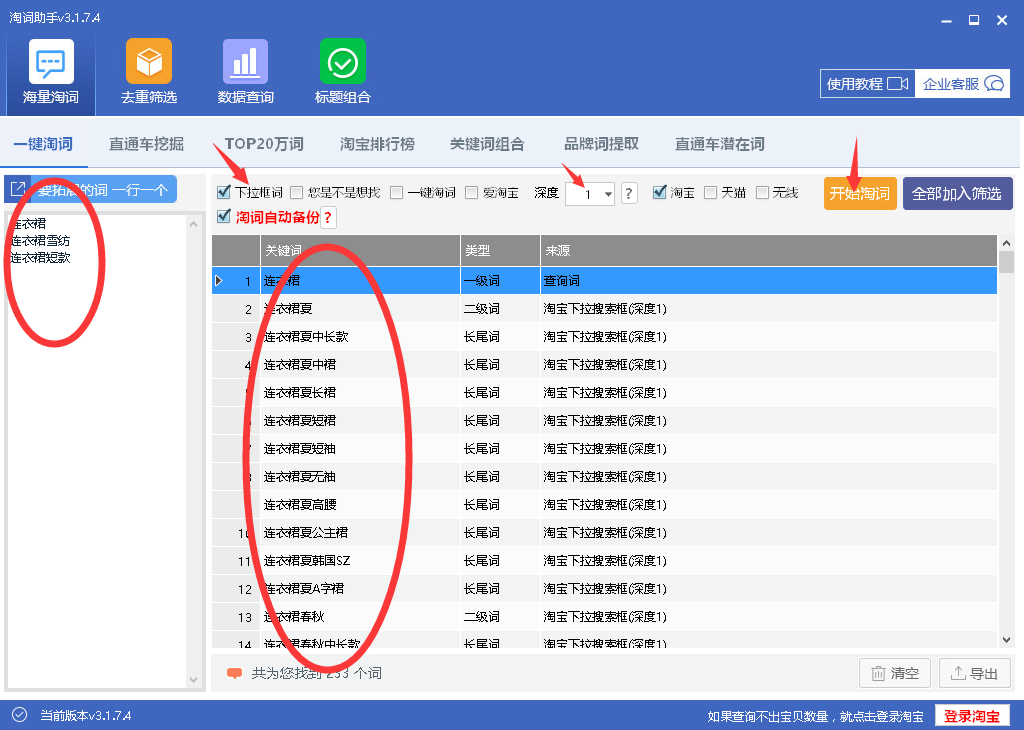The width and height of the screenshot is (1024, 730).
Task: Close the 淘词助手 window
Action: (x=1002, y=20)
